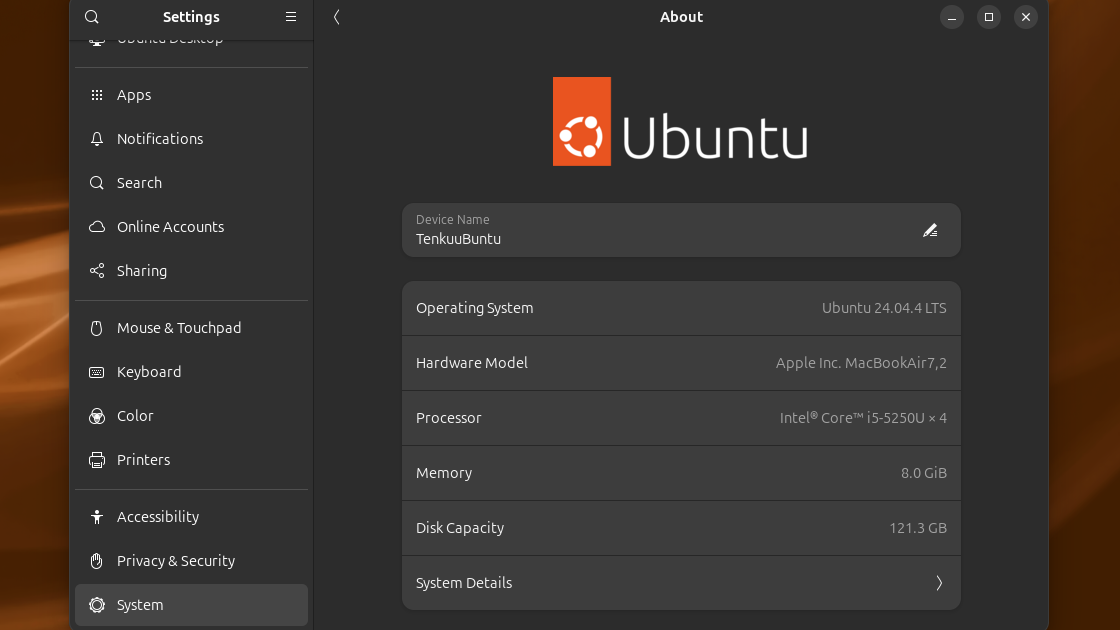Screen dimensions: 1120x630
Task: Click the Apps grid icon in sidebar
Action: pos(97,95)
